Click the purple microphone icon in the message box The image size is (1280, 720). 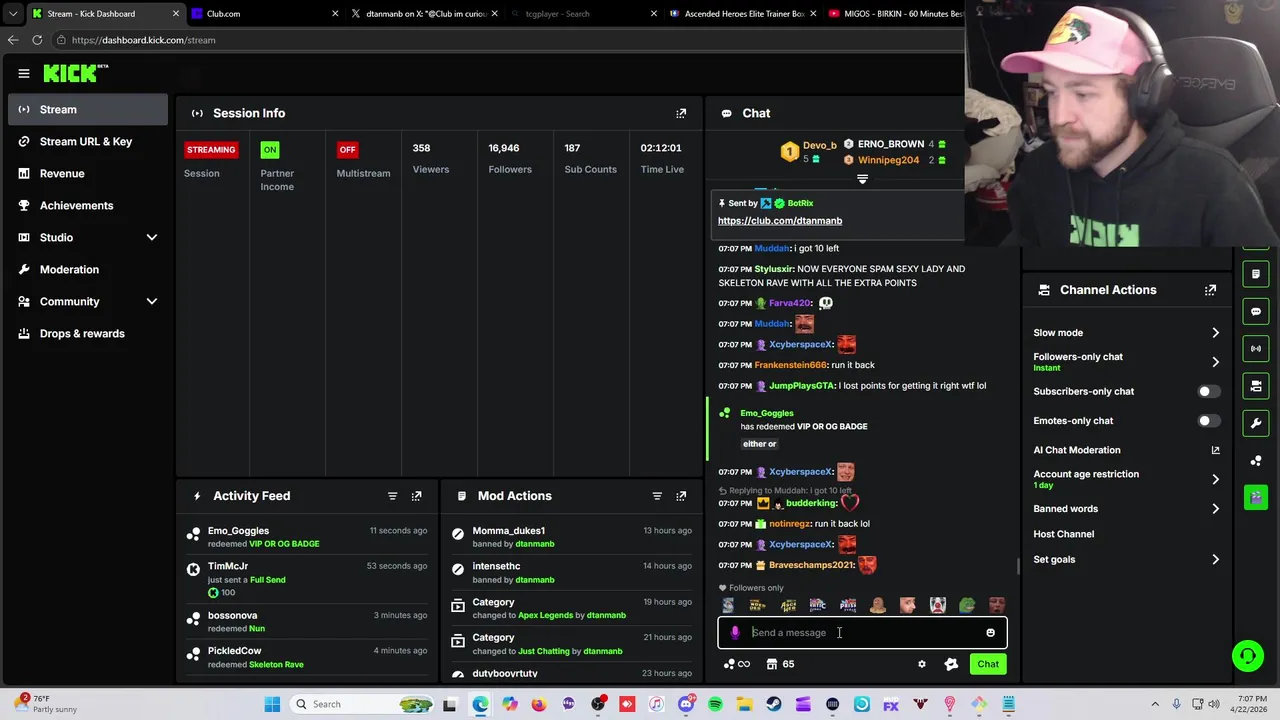click(x=736, y=632)
